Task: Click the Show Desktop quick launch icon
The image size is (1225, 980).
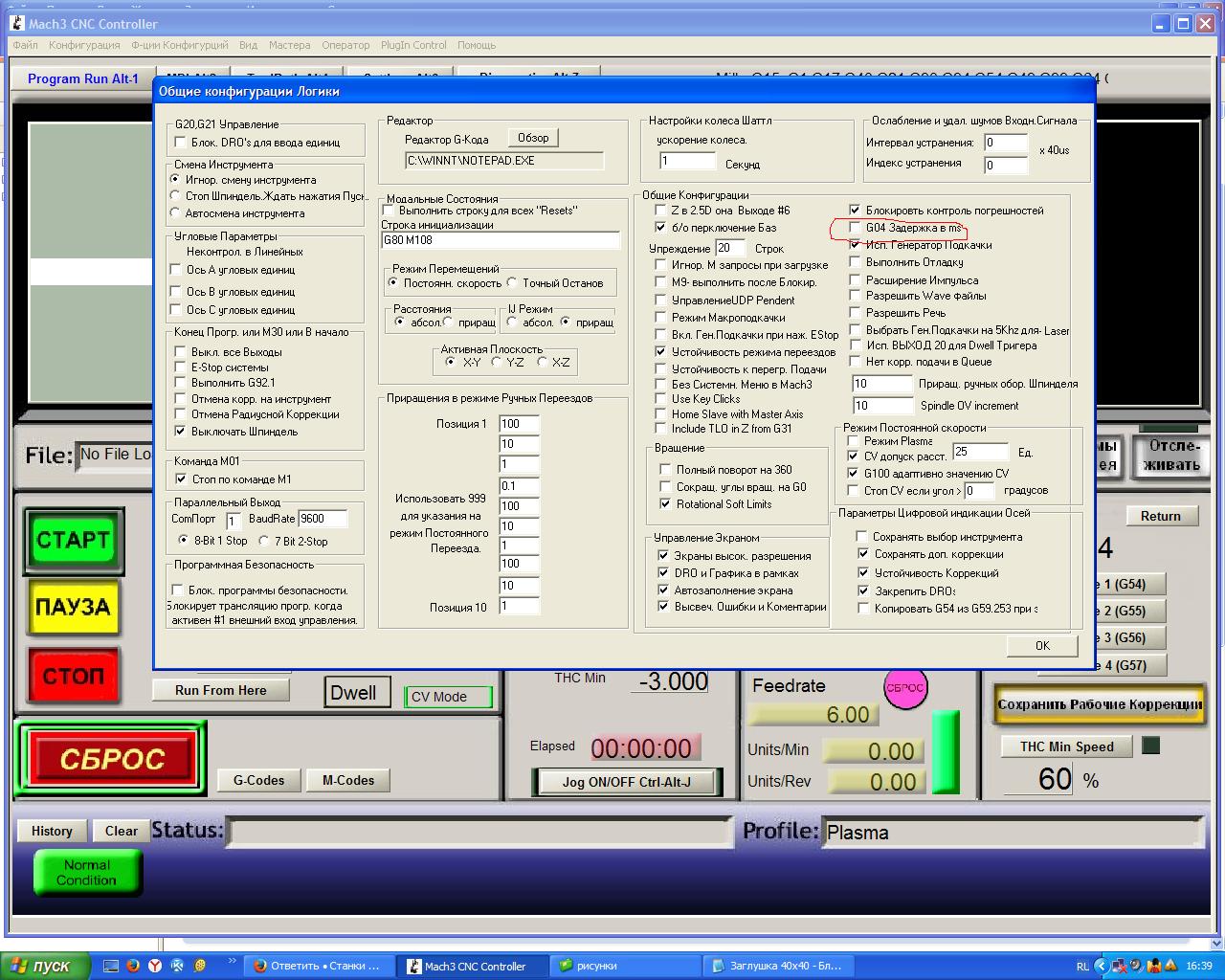Action: 111,966
